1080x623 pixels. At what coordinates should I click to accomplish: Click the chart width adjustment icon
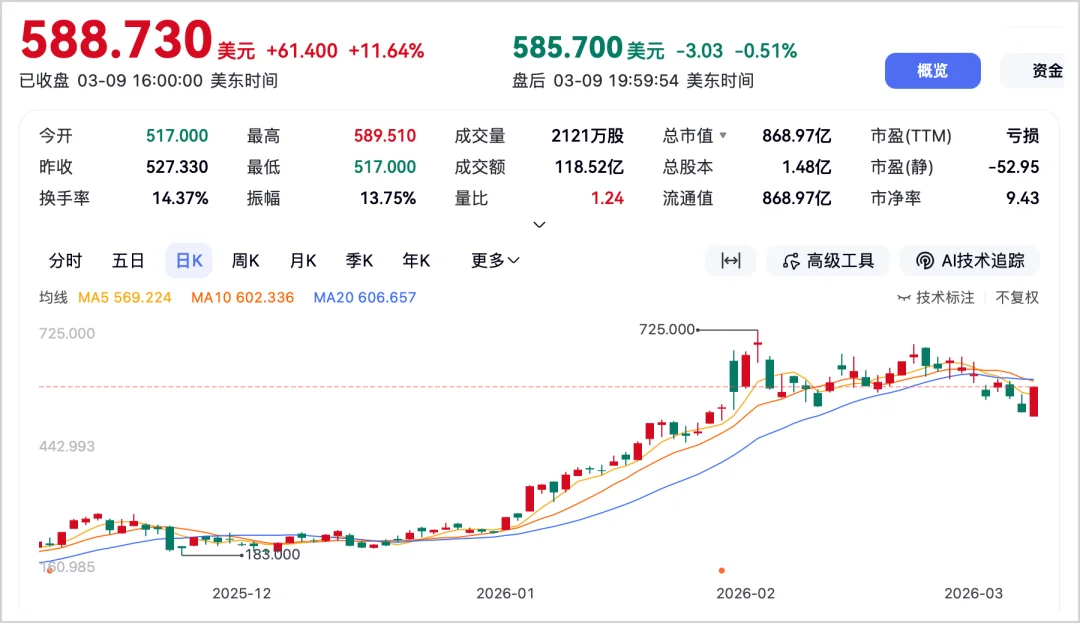click(731, 260)
